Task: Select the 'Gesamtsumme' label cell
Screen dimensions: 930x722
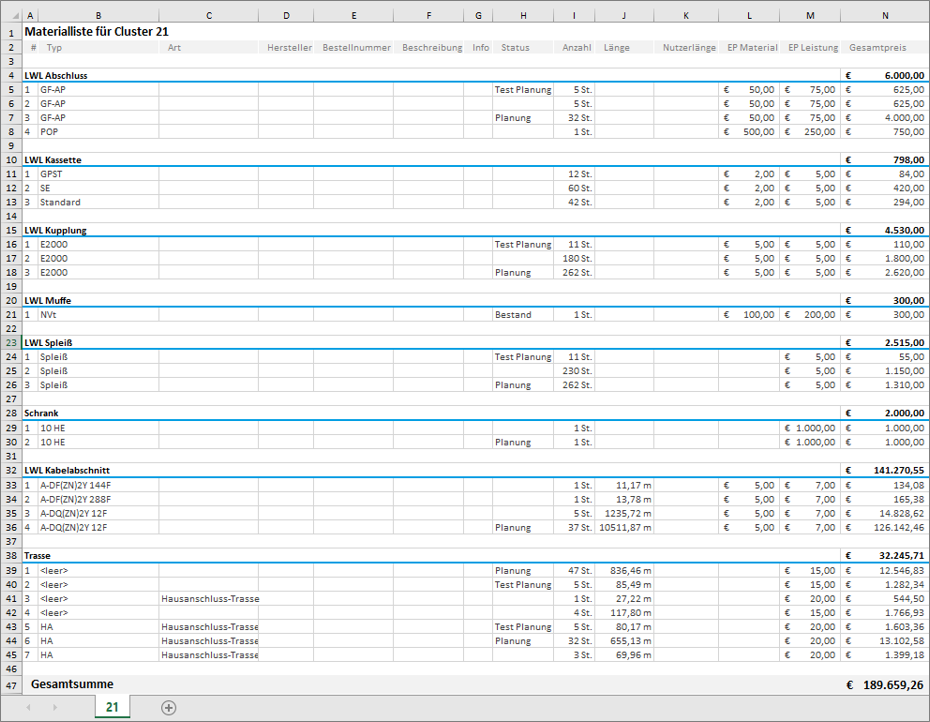Action: pos(72,684)
